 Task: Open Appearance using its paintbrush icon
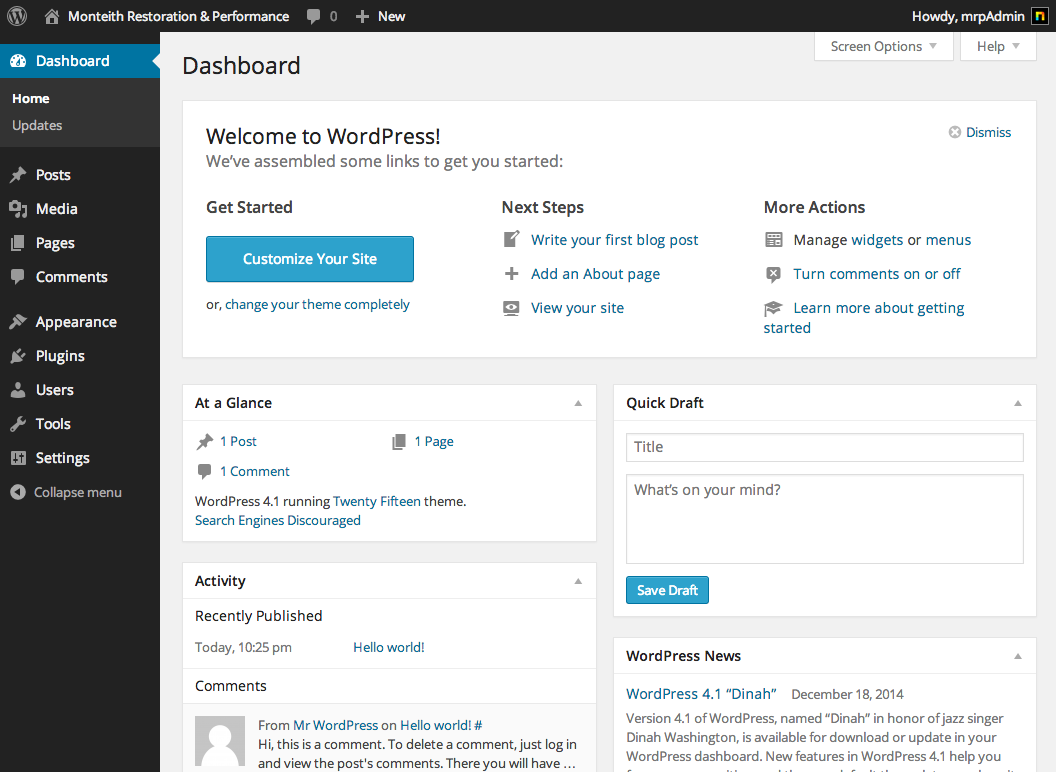(x=20, y=321)
